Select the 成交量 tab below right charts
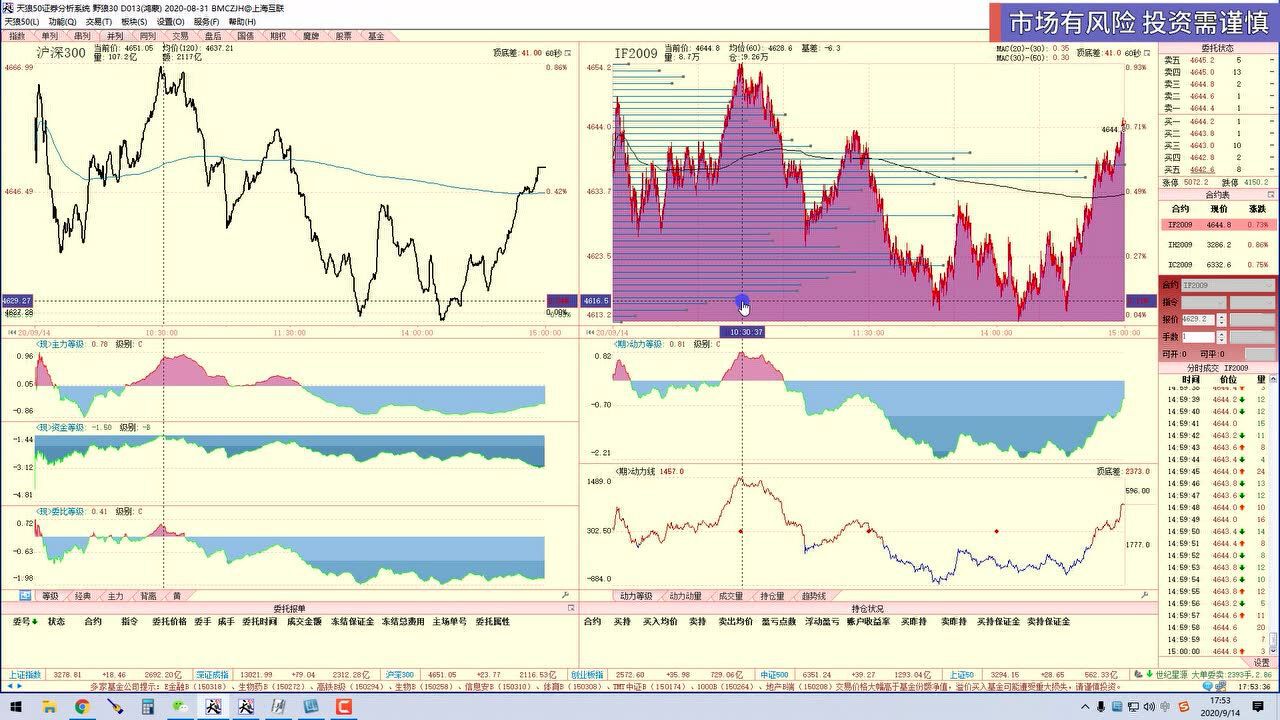1280x720 pixels. [x=730, y=596]
